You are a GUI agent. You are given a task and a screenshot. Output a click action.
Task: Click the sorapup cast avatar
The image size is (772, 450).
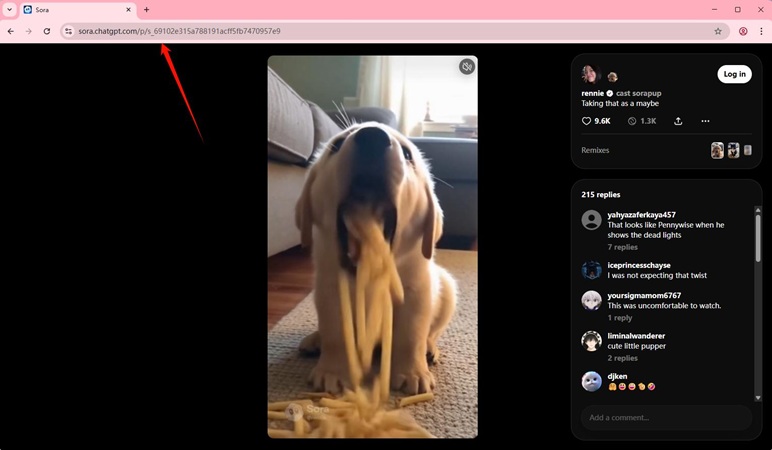(612, 77)
